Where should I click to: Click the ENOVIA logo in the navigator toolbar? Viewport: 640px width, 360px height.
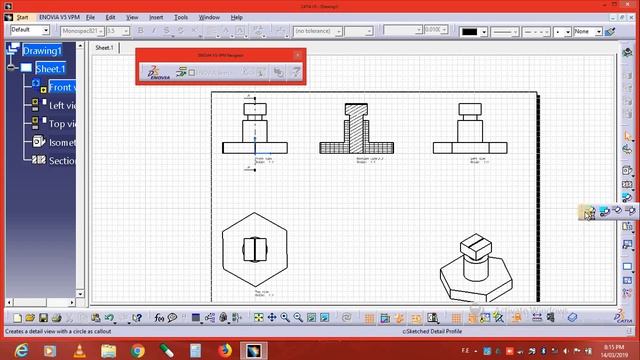tap(159, 72)
